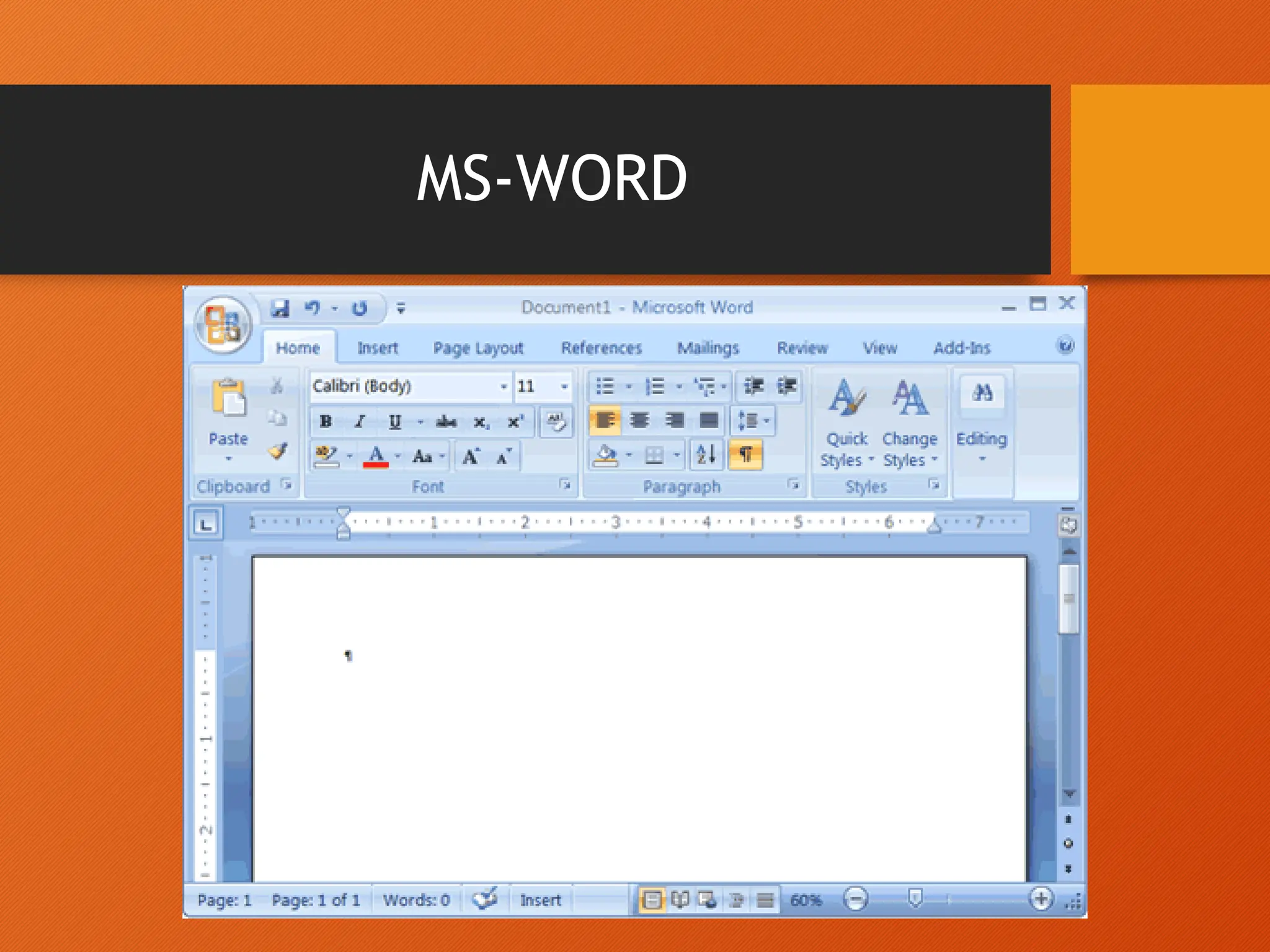The height and width of the screenshot is (952, 1270).
Task: Click Grow Font large A icon
Action: click(x=471, y=456)
